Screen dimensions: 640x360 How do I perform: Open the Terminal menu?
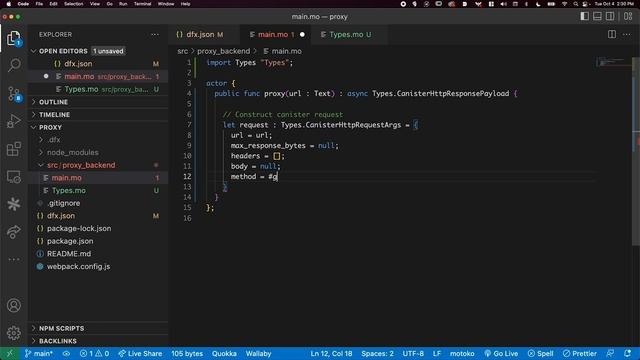[x=142, y=4]
